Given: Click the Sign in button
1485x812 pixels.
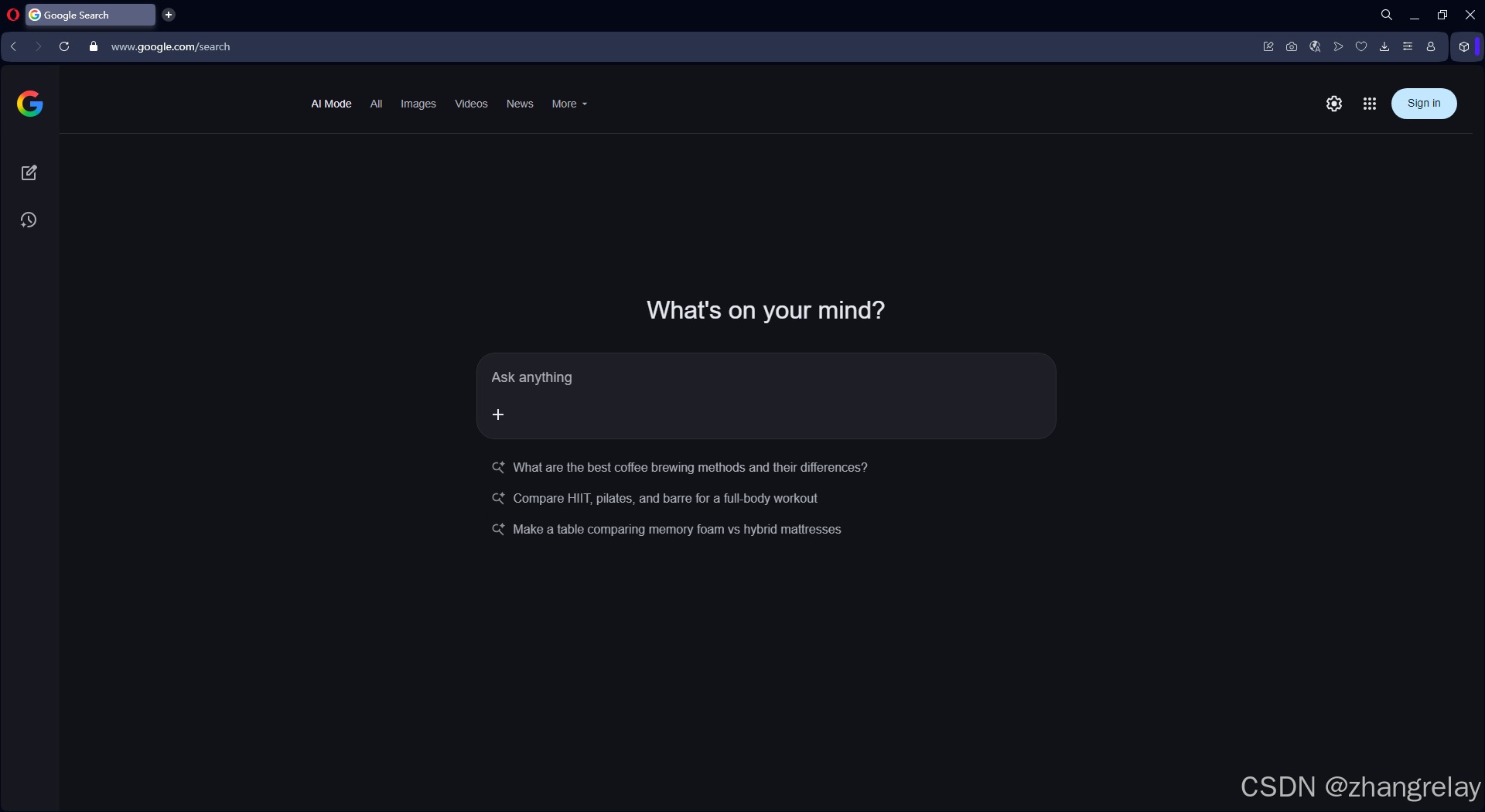Looking at the screenshot, I should (1424, 104).
